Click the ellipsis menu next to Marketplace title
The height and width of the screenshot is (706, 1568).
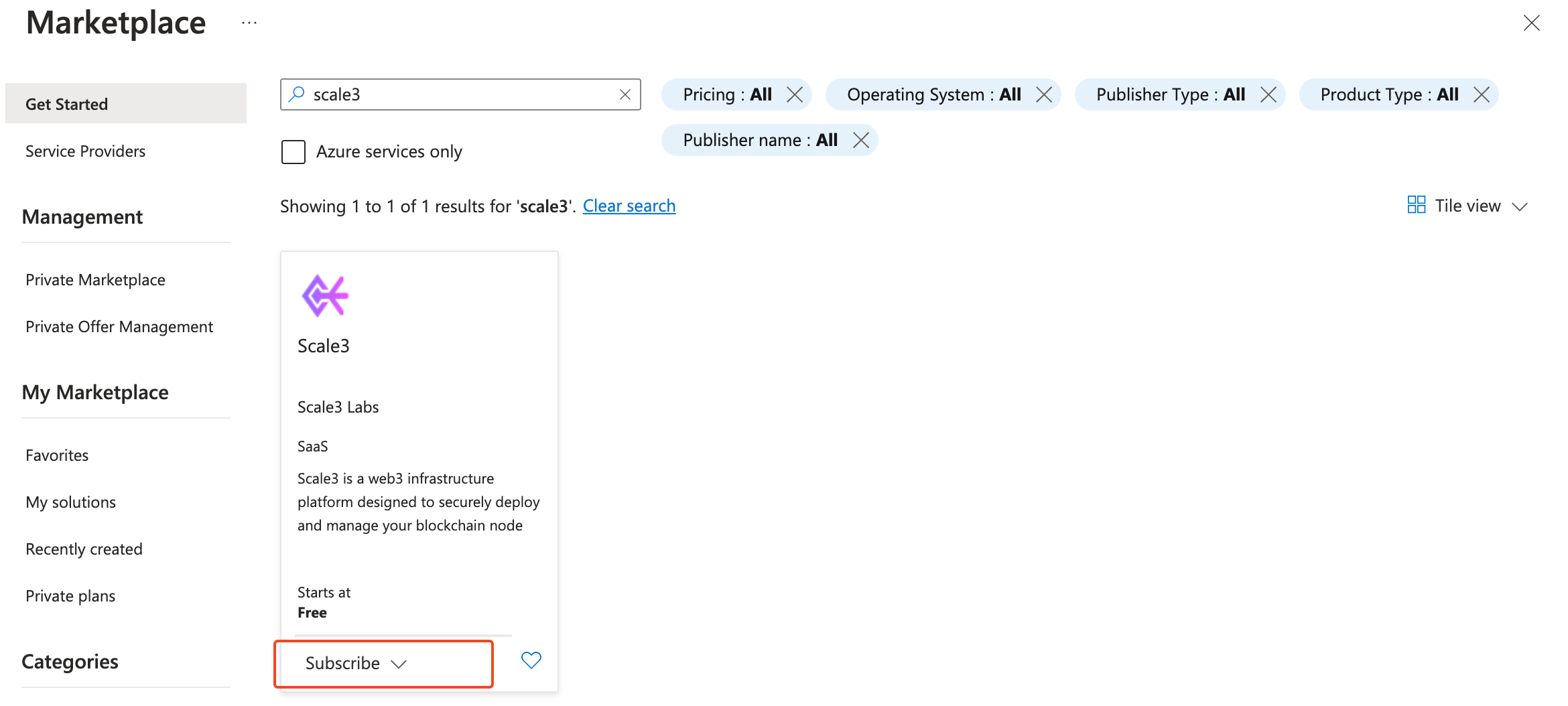(249, 23)
